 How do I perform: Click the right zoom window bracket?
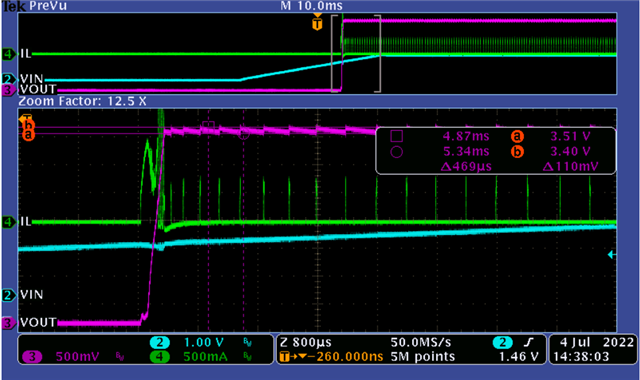378,53
